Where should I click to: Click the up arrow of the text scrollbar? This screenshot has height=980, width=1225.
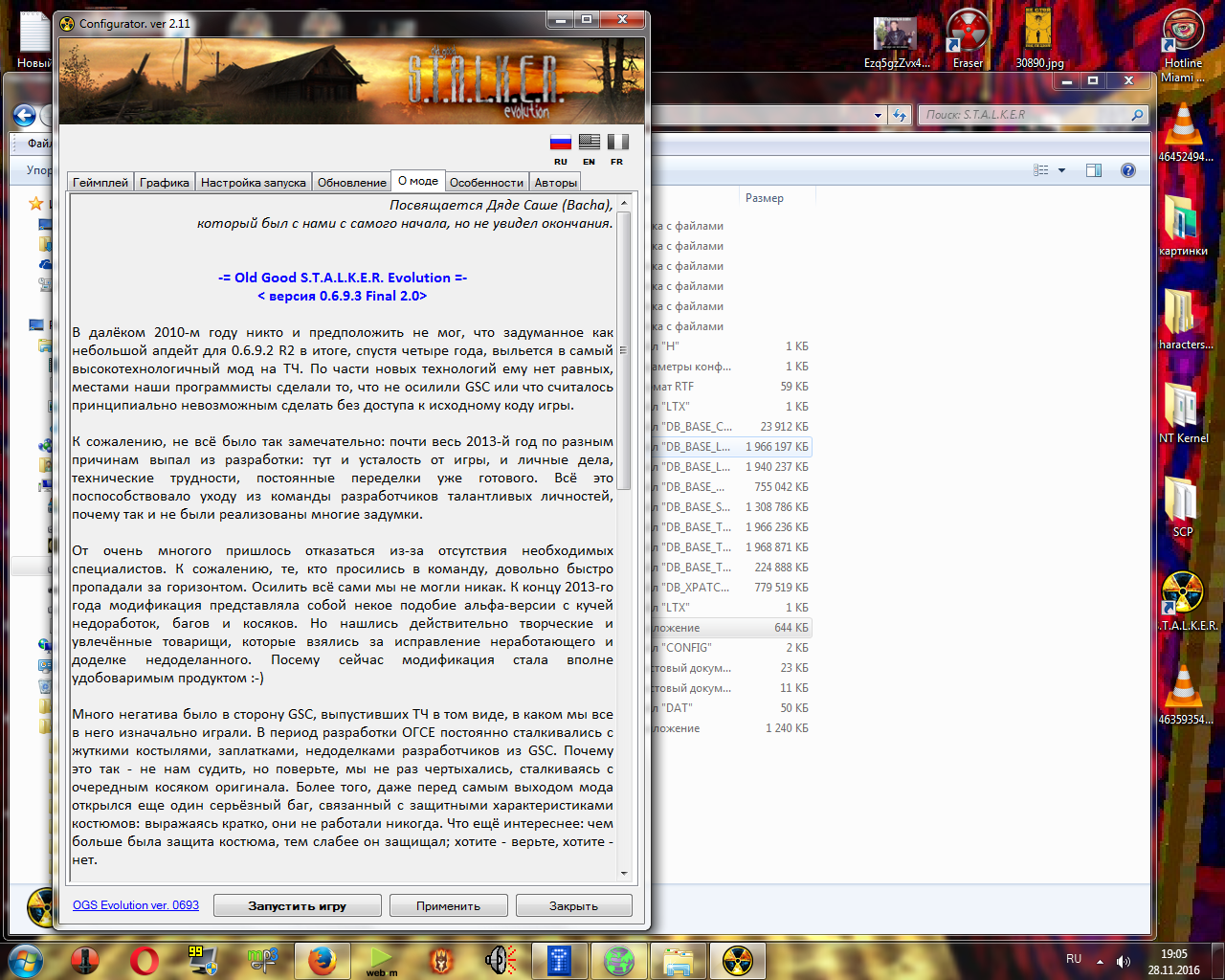tap(624, 203)
